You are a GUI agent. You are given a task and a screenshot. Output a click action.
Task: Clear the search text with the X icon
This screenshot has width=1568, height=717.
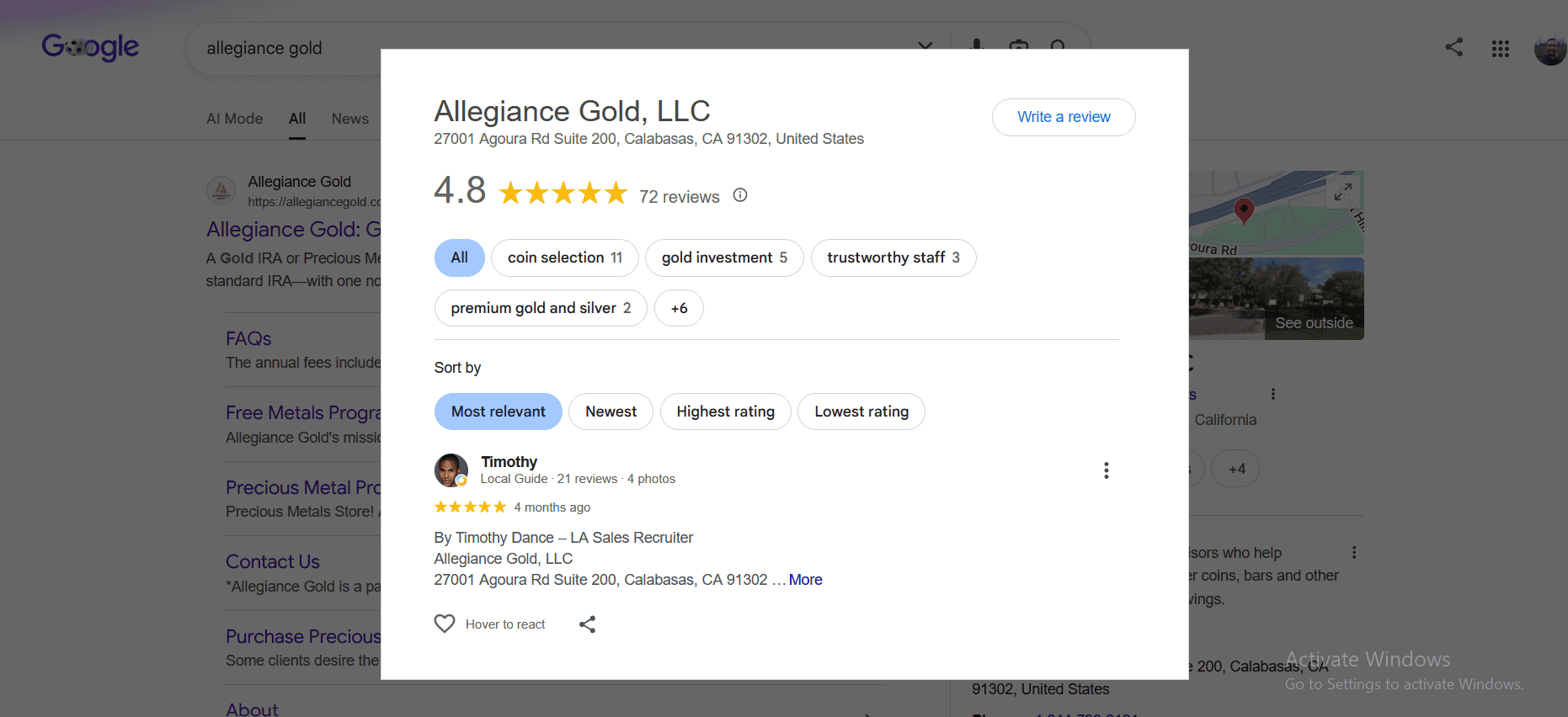coord(925,46)
